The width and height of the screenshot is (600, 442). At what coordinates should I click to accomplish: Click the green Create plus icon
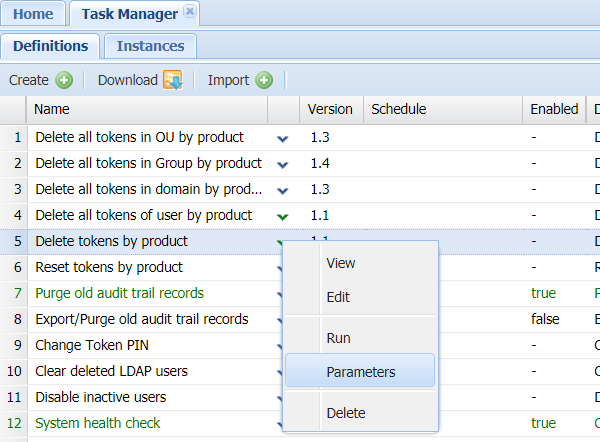(x=64, y=80)
